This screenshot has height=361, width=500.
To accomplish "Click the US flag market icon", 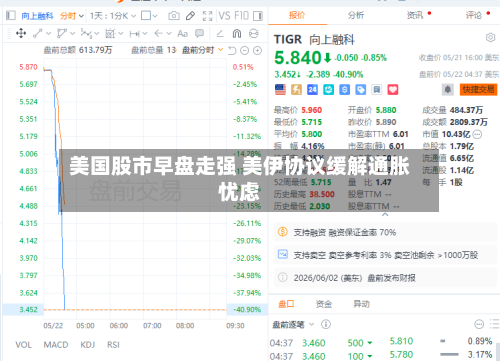I will coord(280,89).
